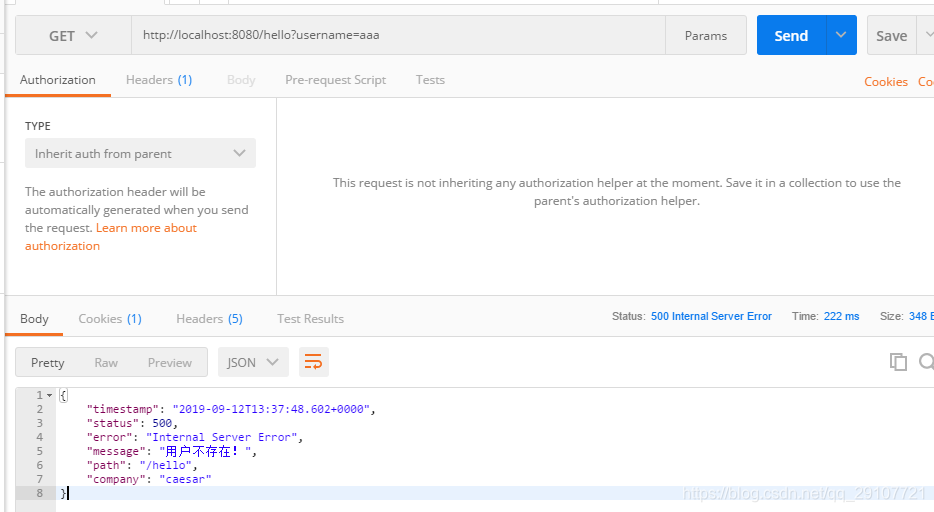Open the Params editor
The width and height of the screenshot is (934, 512).
click(x=706, y=36)
